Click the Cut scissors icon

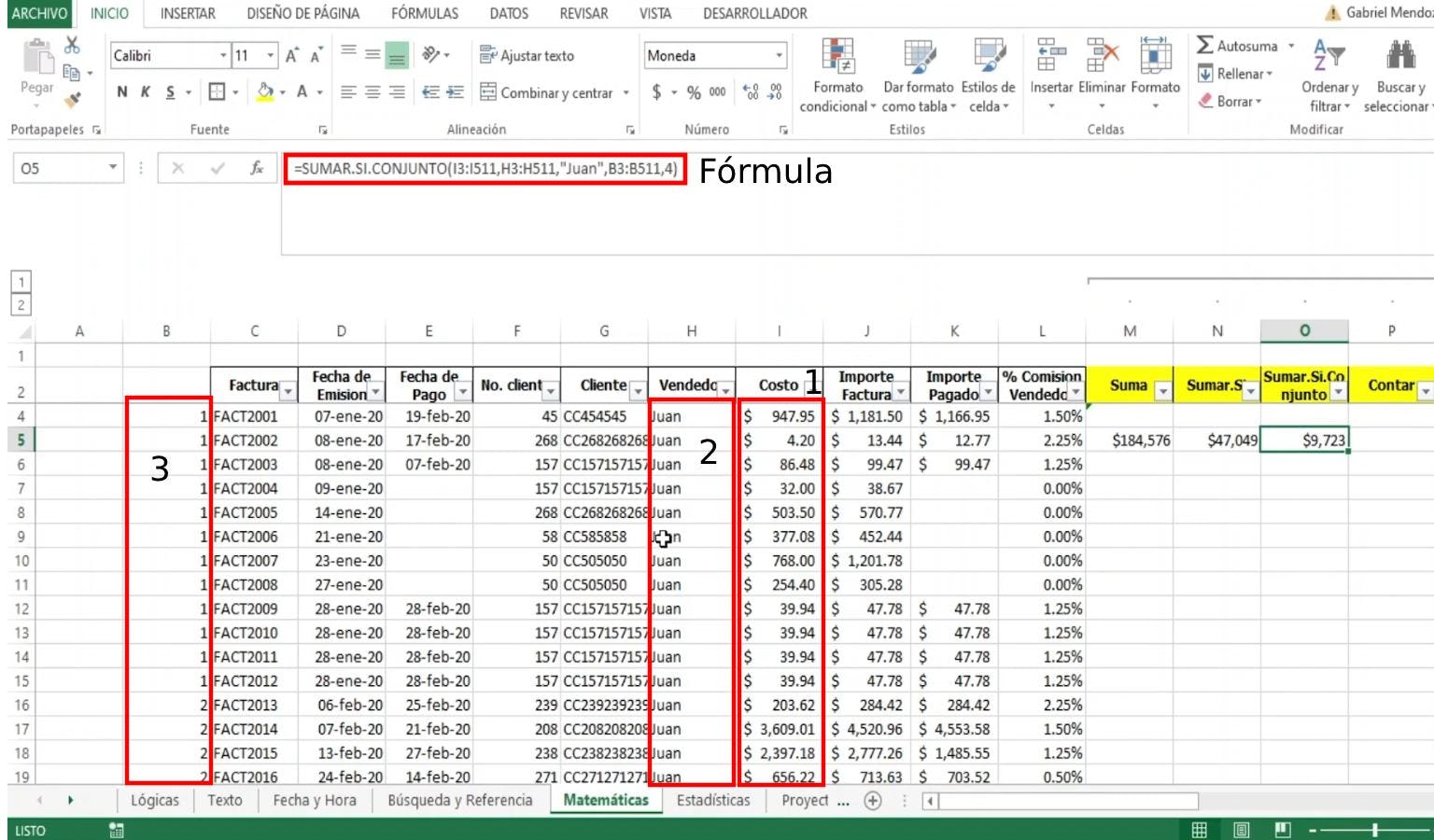72,46
